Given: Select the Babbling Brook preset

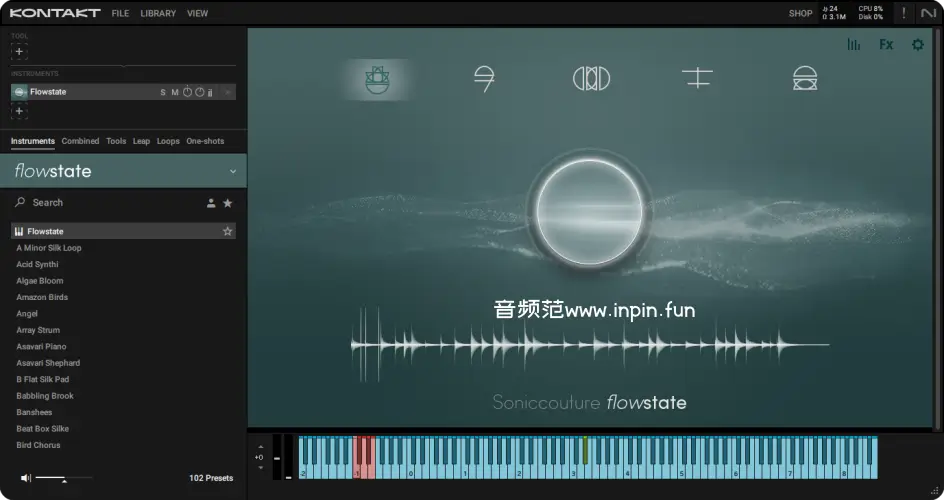Looking at the screenshot, I should pyautogui.click(x=45, y=396).
